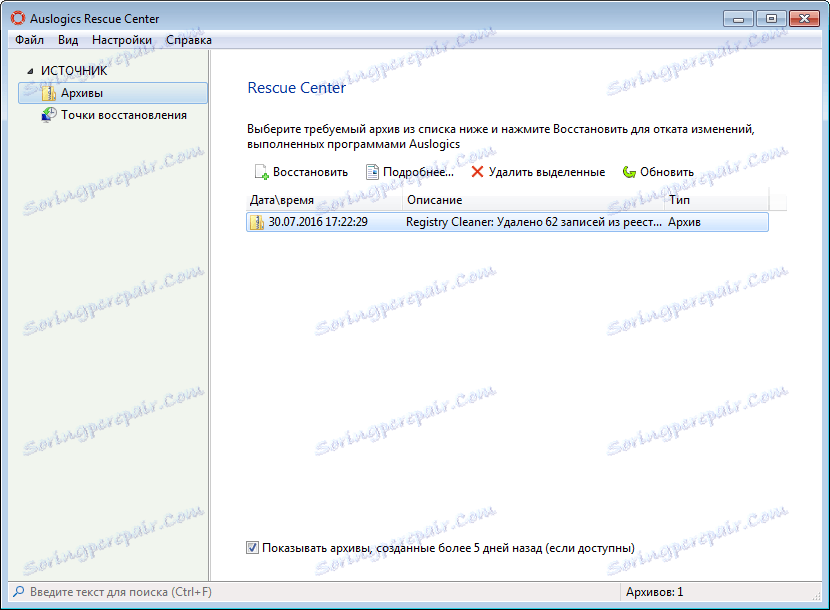Close the Auslogics Rescue Center window
Viewport: 830px width, 610px height.
[804, 19]
